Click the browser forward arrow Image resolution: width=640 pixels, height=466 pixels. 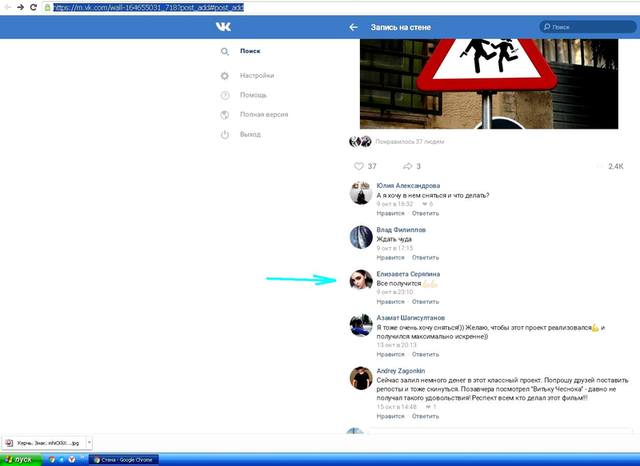point(20,7)
